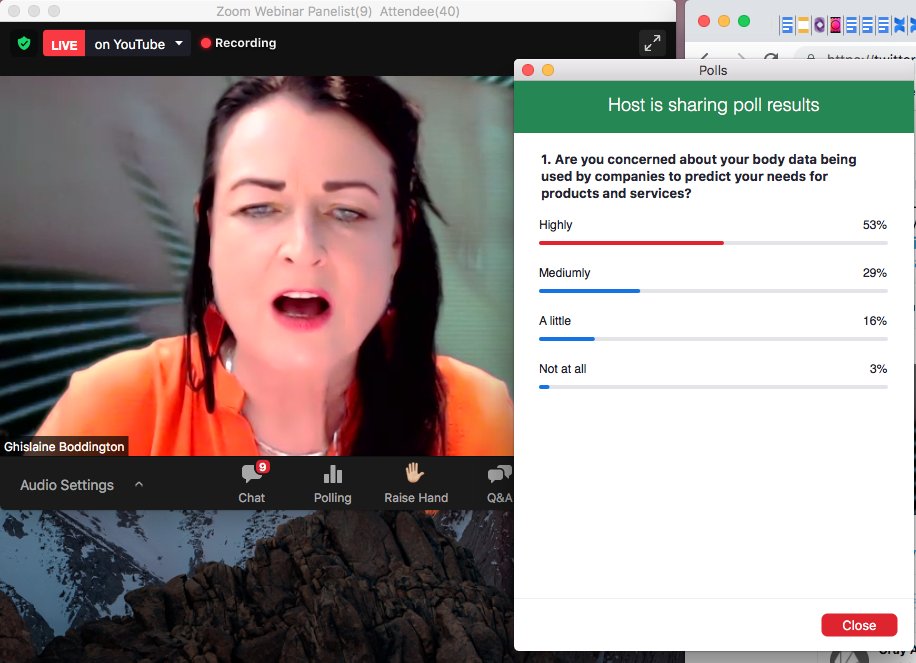Open the 'on YouTube' live stream dropdown
The width and height of the screenshot is (916, 663).
pos(138,44)
